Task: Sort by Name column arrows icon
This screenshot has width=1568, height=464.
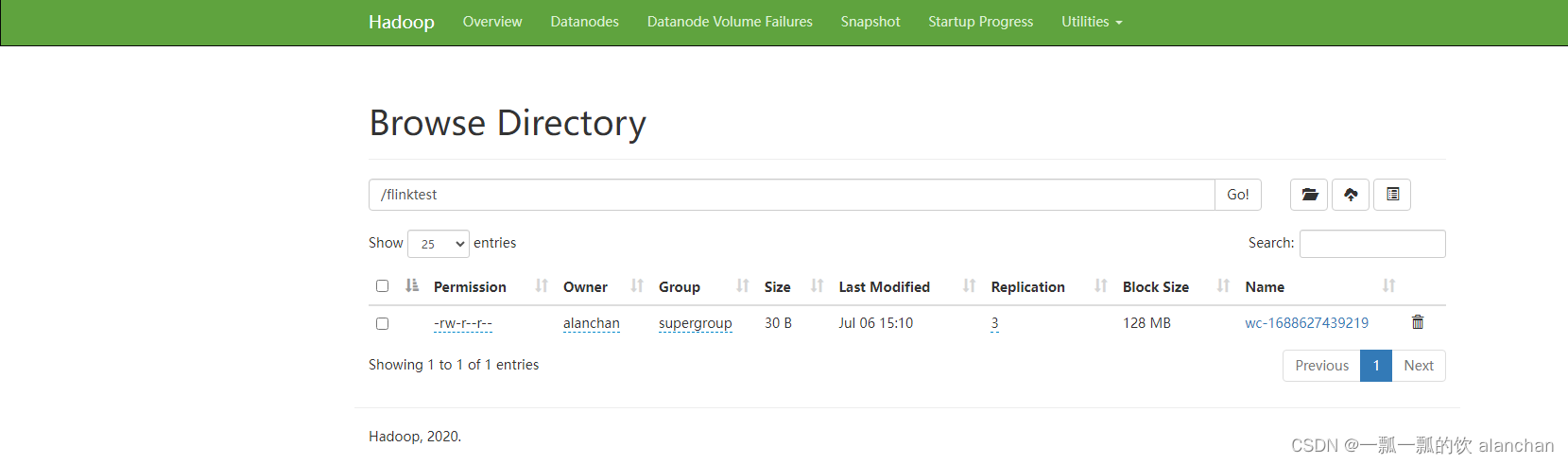Action: [x=1389, y=285]
